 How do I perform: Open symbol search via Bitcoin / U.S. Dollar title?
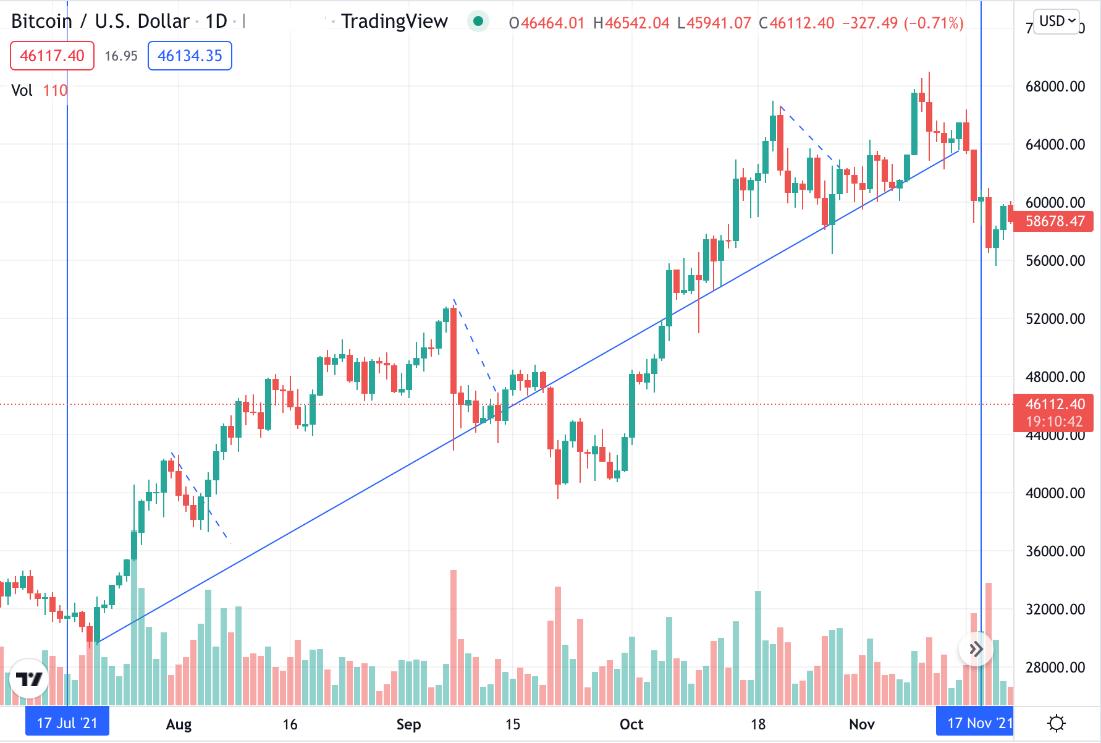(x=100, y=20)
